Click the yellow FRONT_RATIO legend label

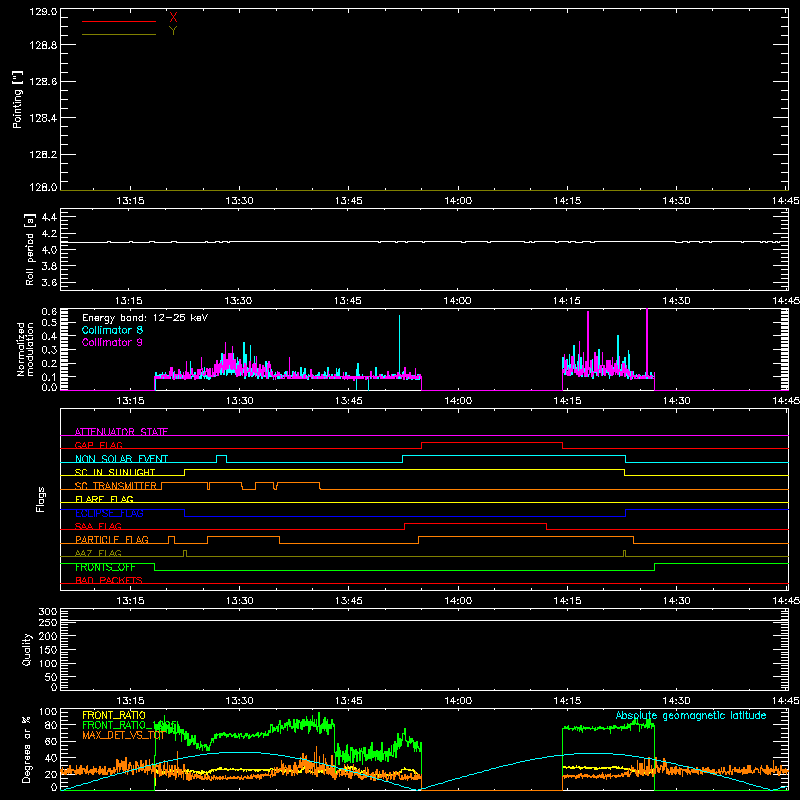114,715
